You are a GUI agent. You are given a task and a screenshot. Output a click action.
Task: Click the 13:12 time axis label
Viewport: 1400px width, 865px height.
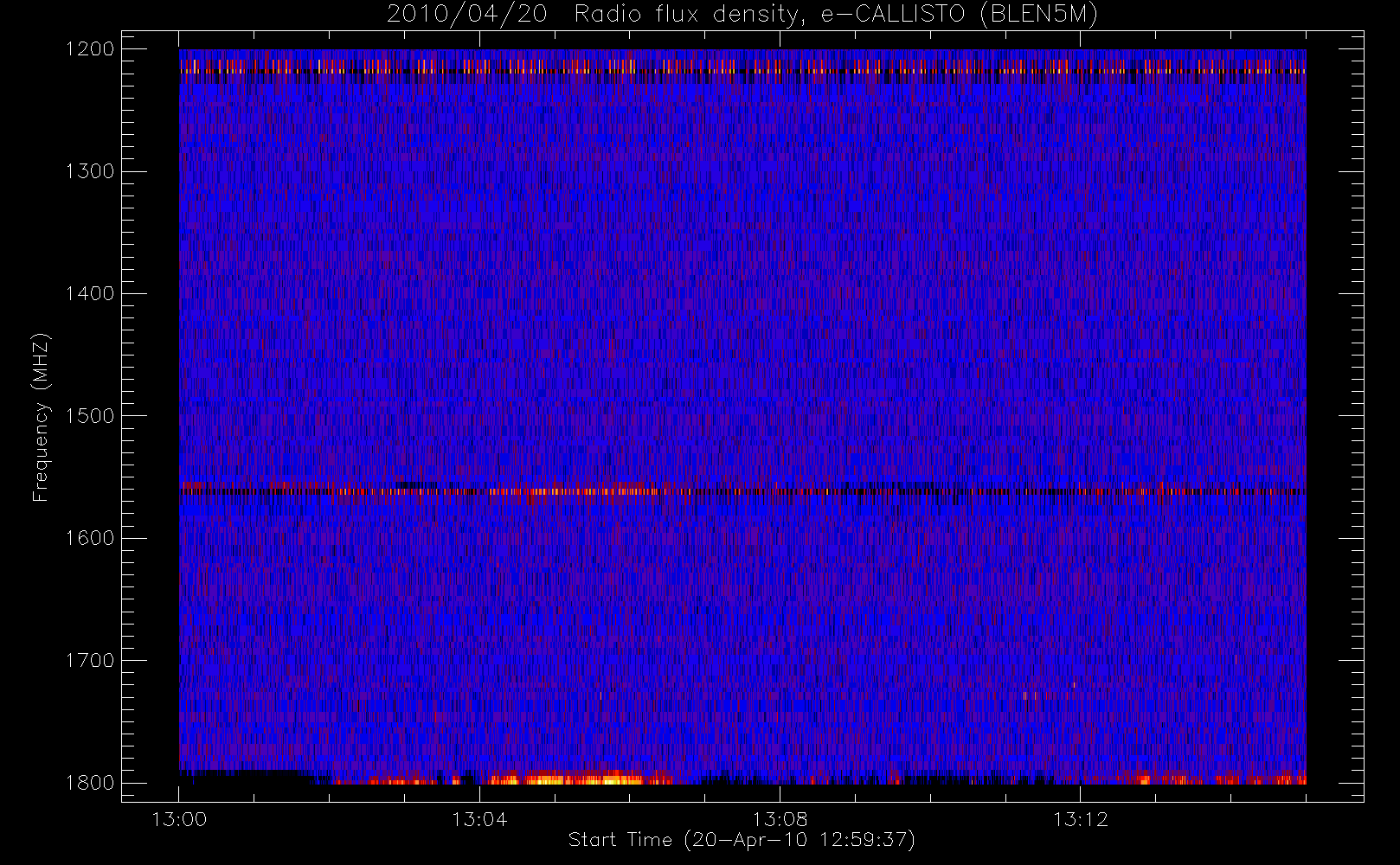click(1080, 819)
